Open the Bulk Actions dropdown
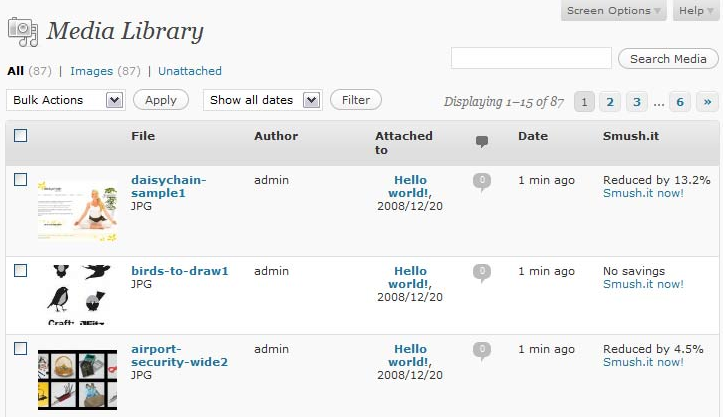Viewport: 723px width, 417px height. 65,100
